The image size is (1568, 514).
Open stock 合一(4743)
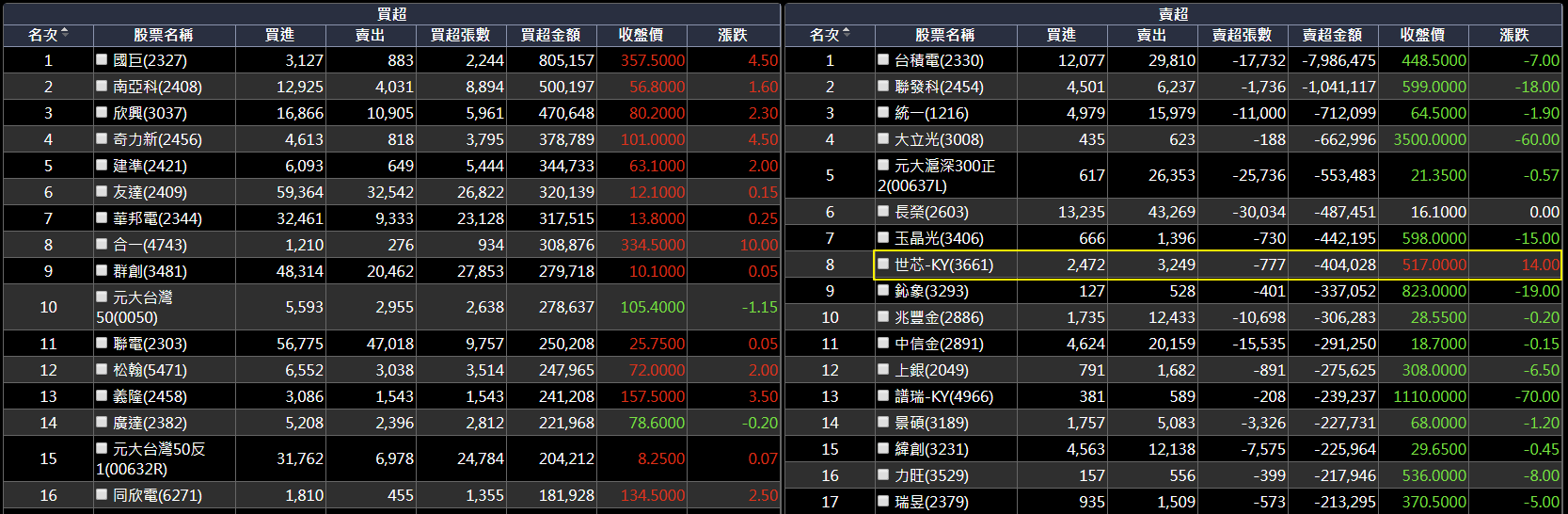click(150, 245)
